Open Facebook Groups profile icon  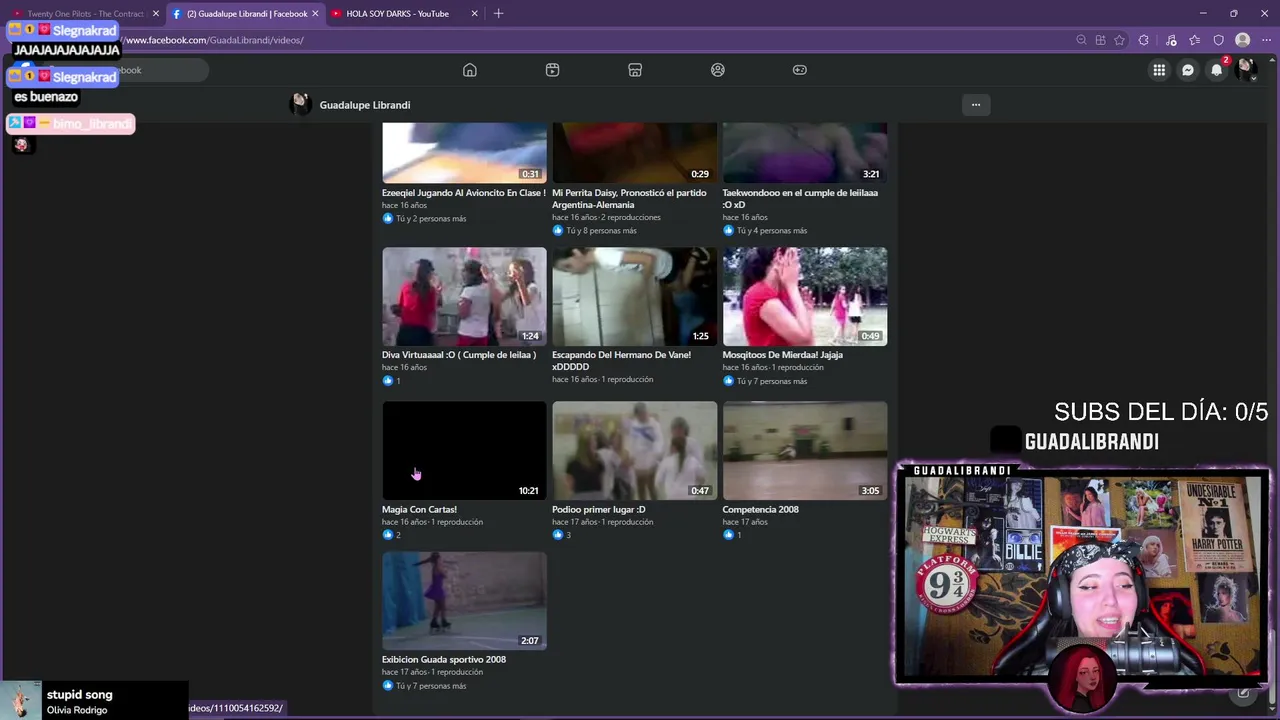(718, 70)
